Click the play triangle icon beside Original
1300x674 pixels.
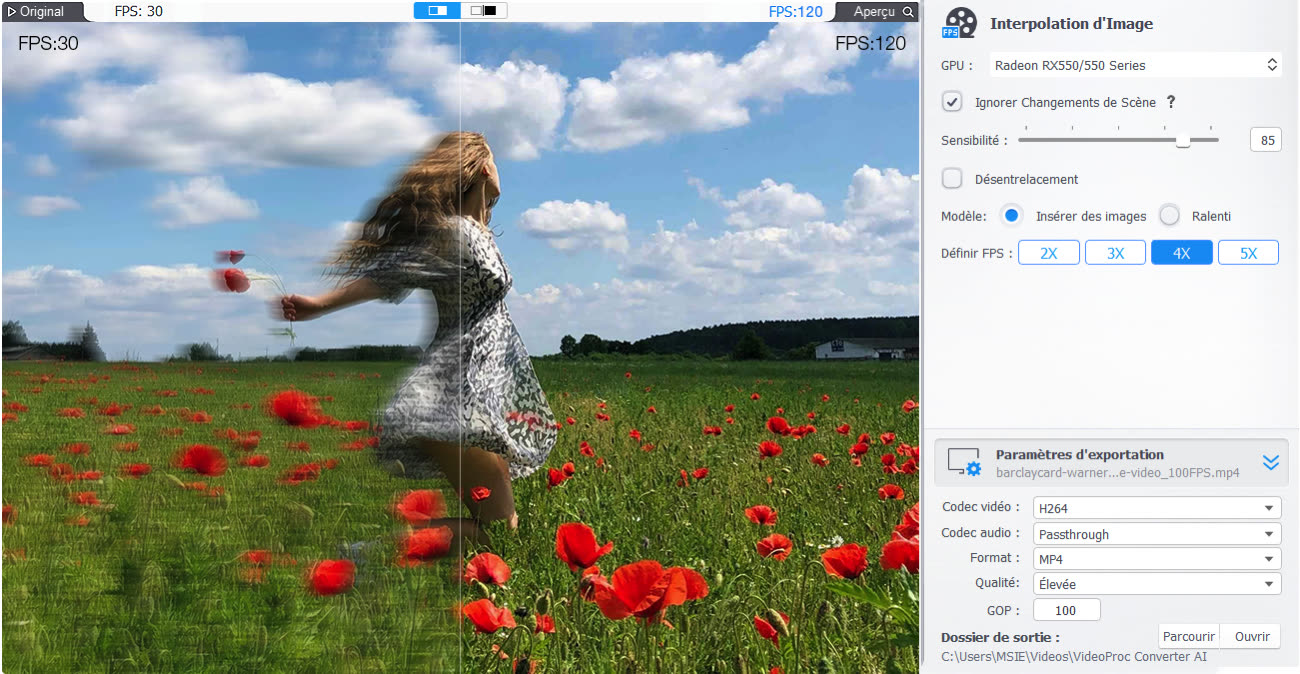click(x=12, y=12)
